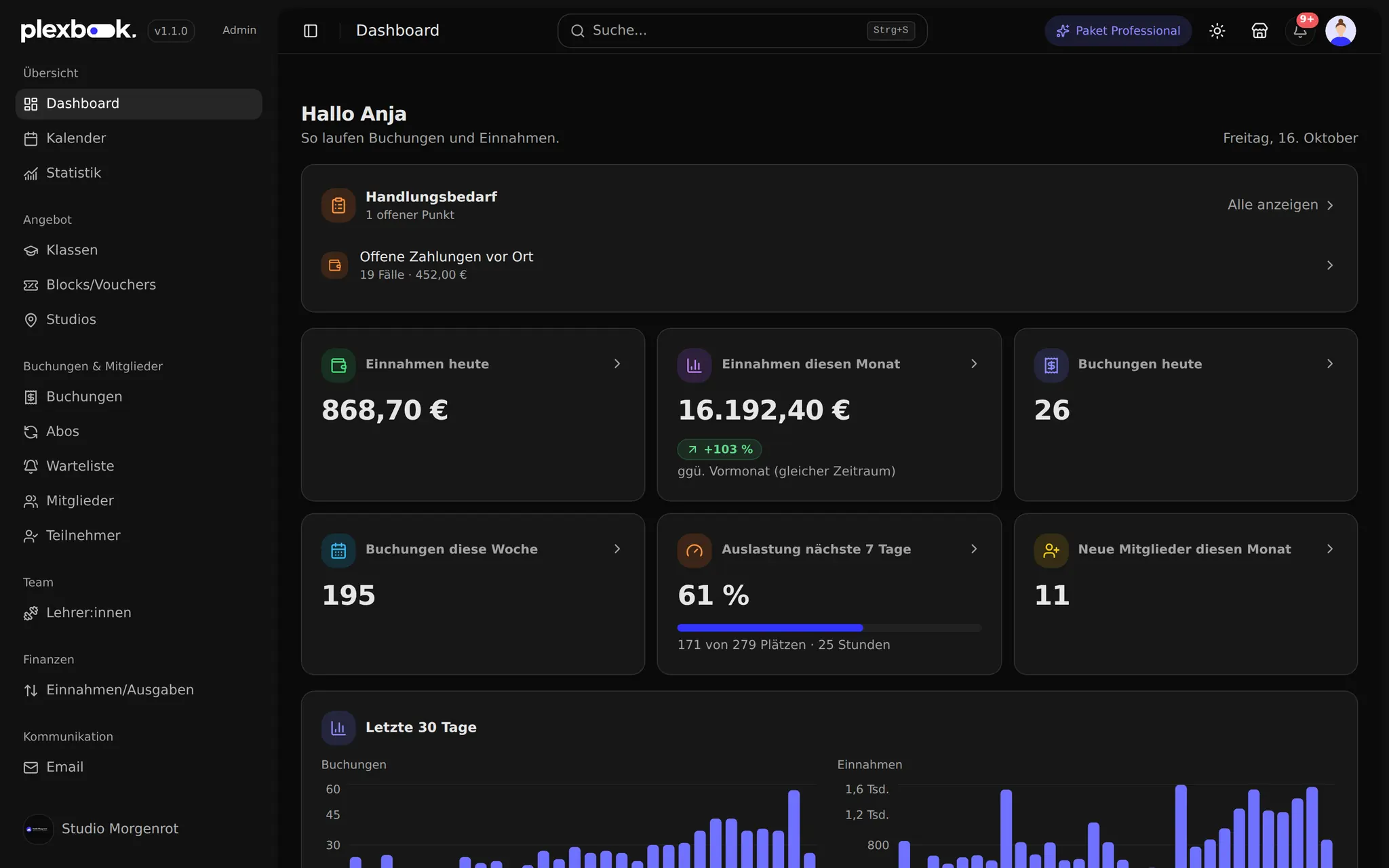The height and width of the screenshot is (868, 1389).
Task: Click the Auslastung gauge icon
Action: point(694,550)
